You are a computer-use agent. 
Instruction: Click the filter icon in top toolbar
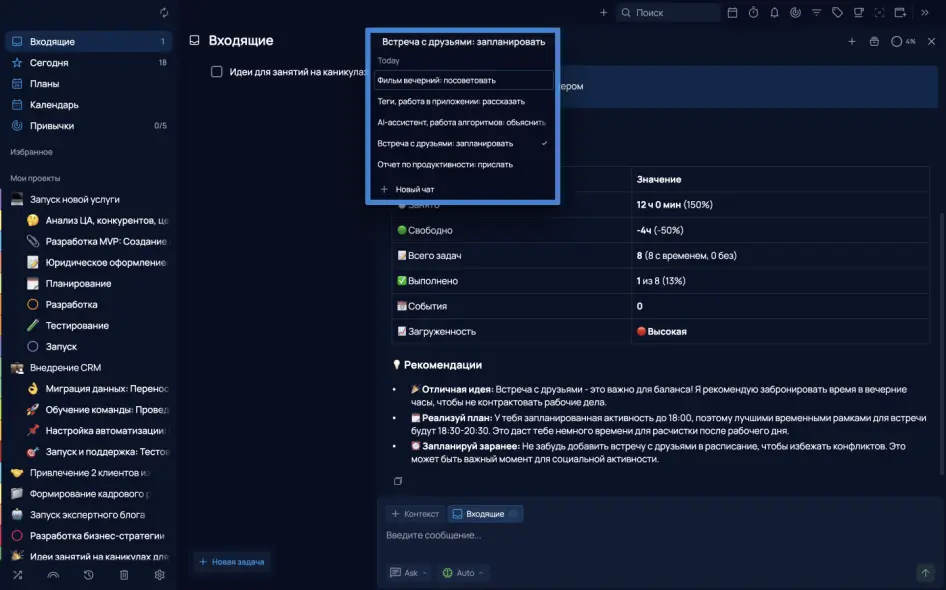[816, 13]
